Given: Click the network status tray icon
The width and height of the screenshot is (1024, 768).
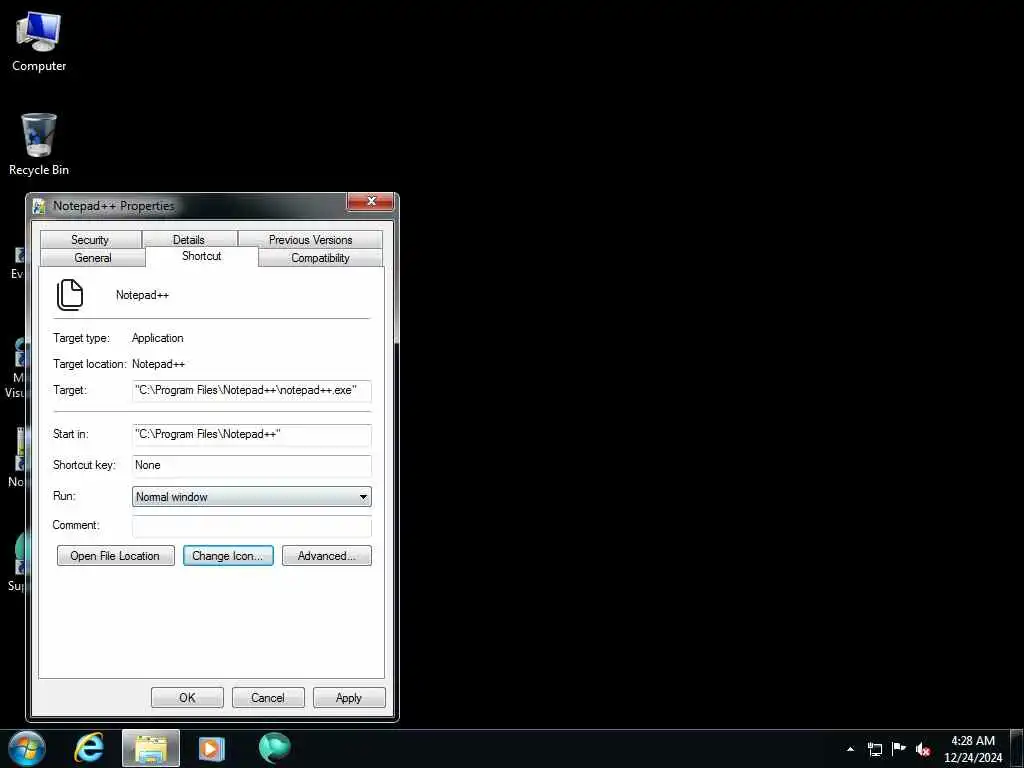Looking at the screenshot, I should (x=874, y=749).
